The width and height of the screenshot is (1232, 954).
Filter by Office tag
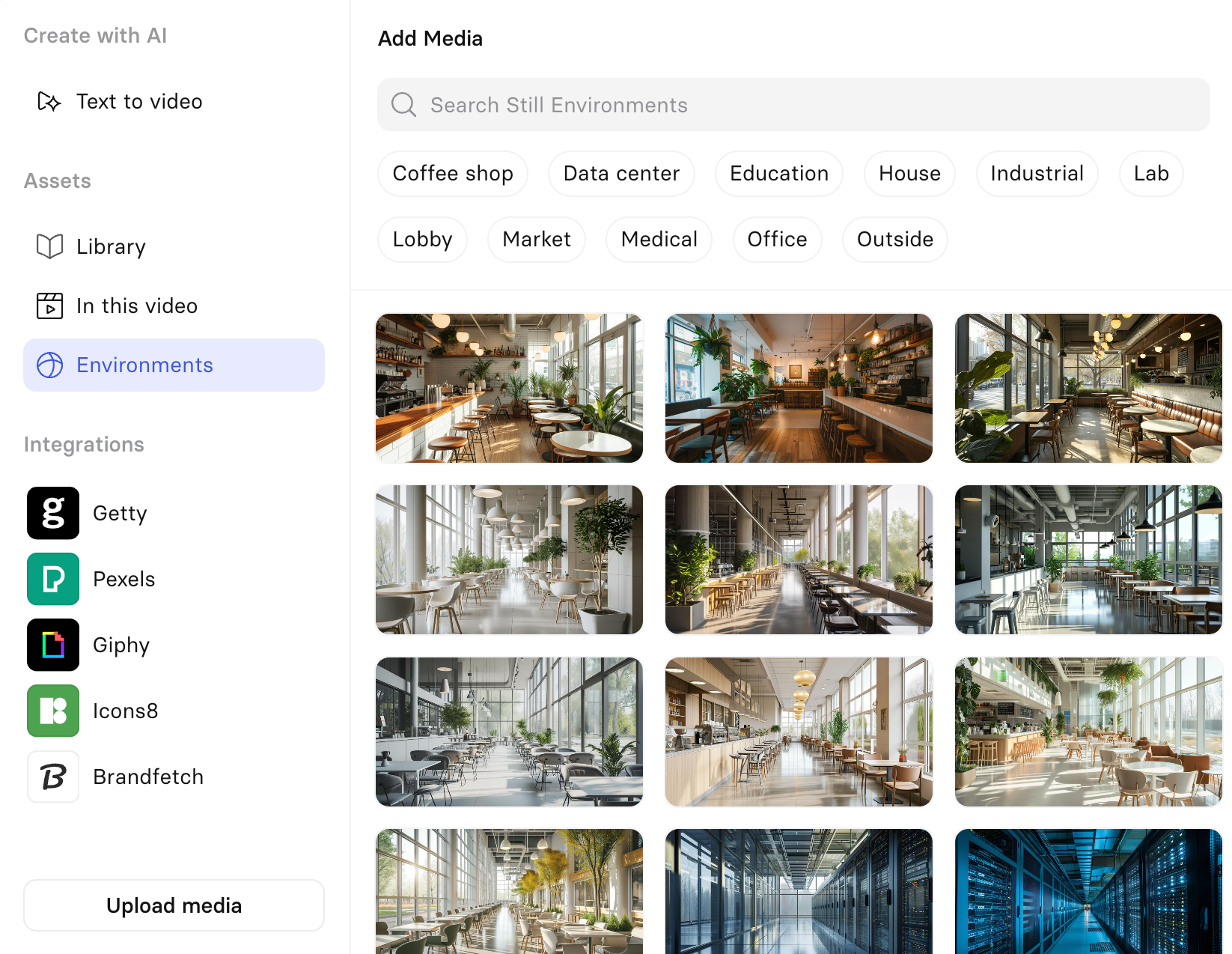(x=777, y=240)
